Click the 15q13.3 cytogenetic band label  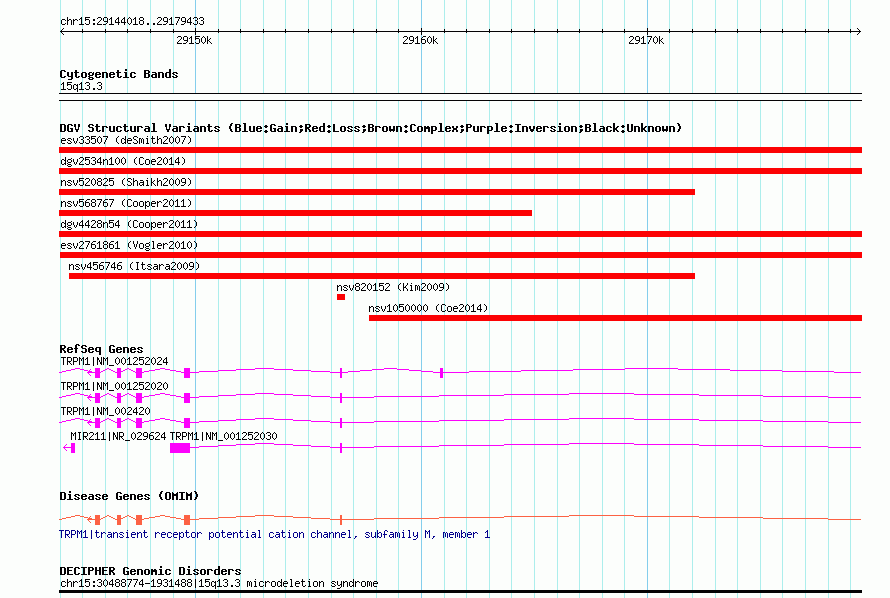[x=81, y=86]
